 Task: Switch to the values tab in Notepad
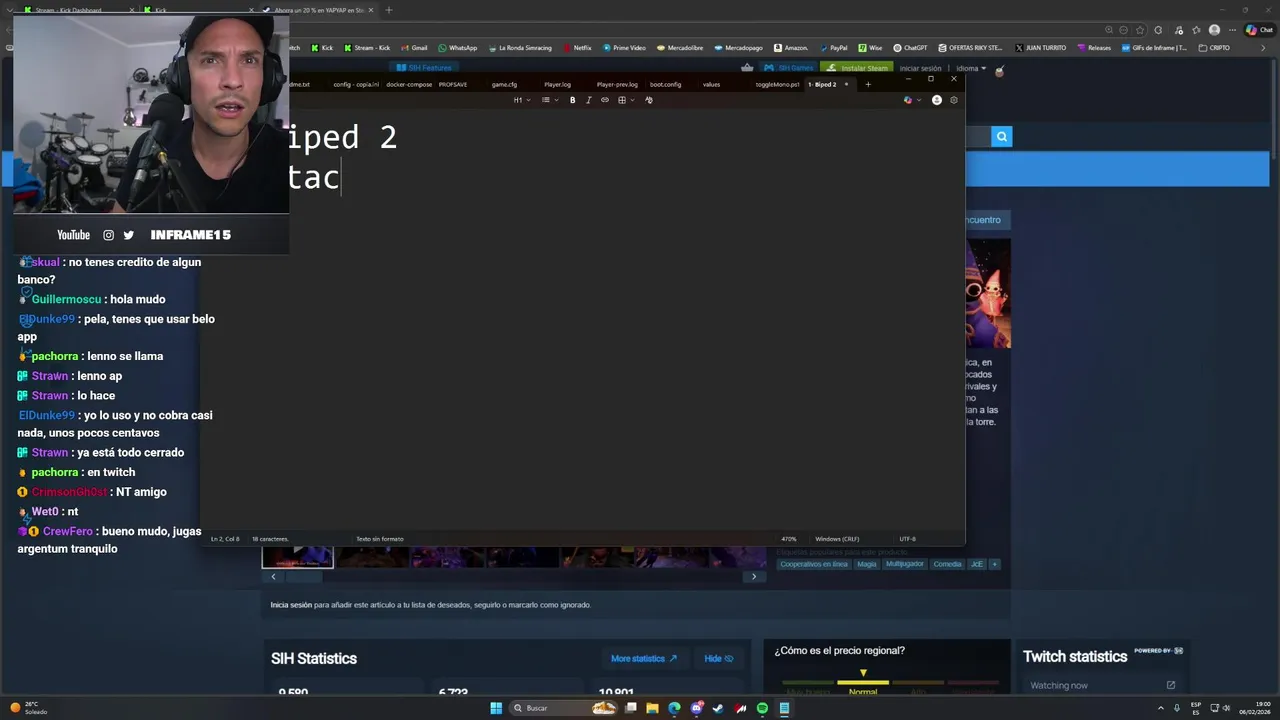[711, 84]
